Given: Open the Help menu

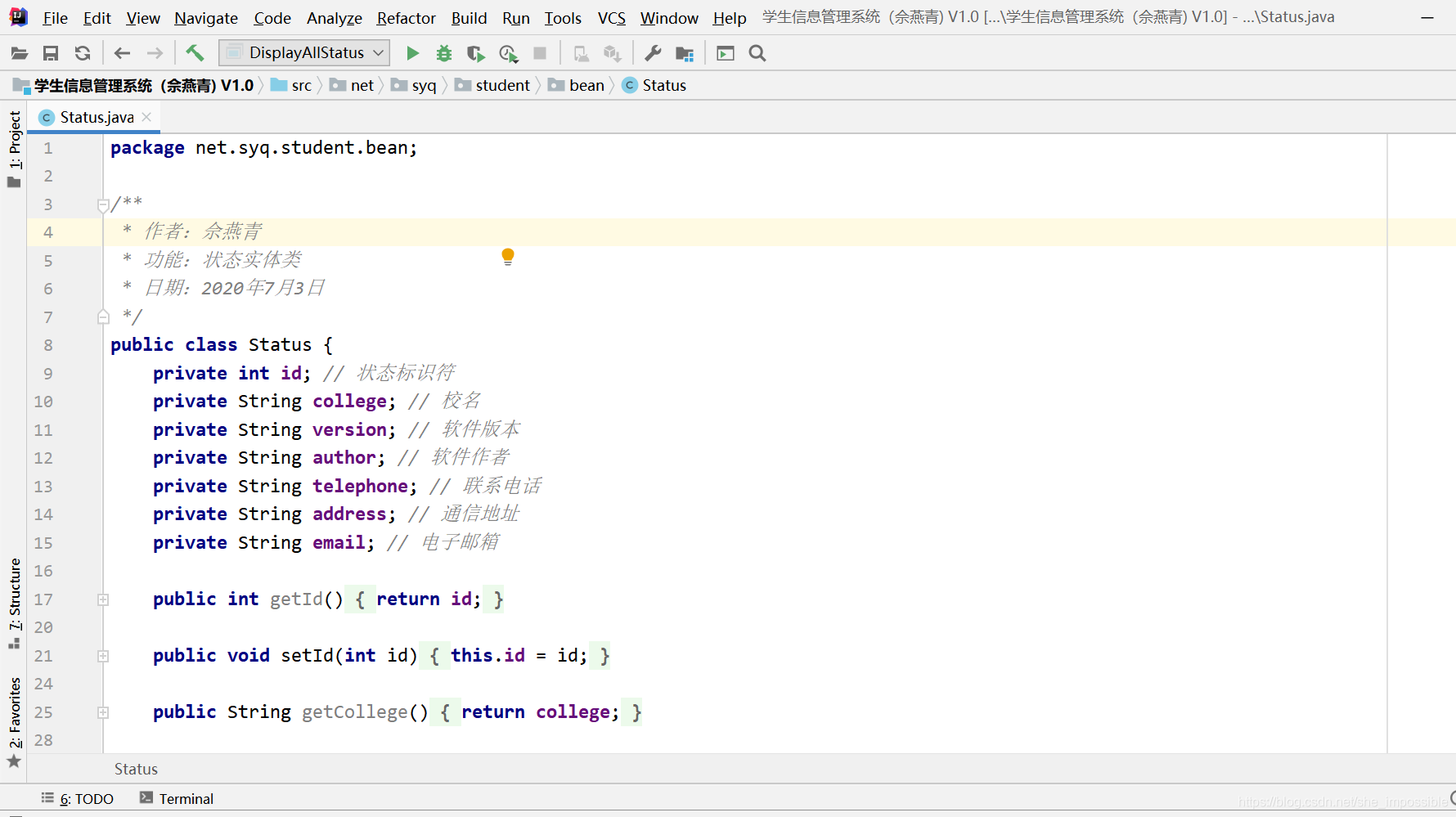Looking at the screenshot, I should click(729, 18).
